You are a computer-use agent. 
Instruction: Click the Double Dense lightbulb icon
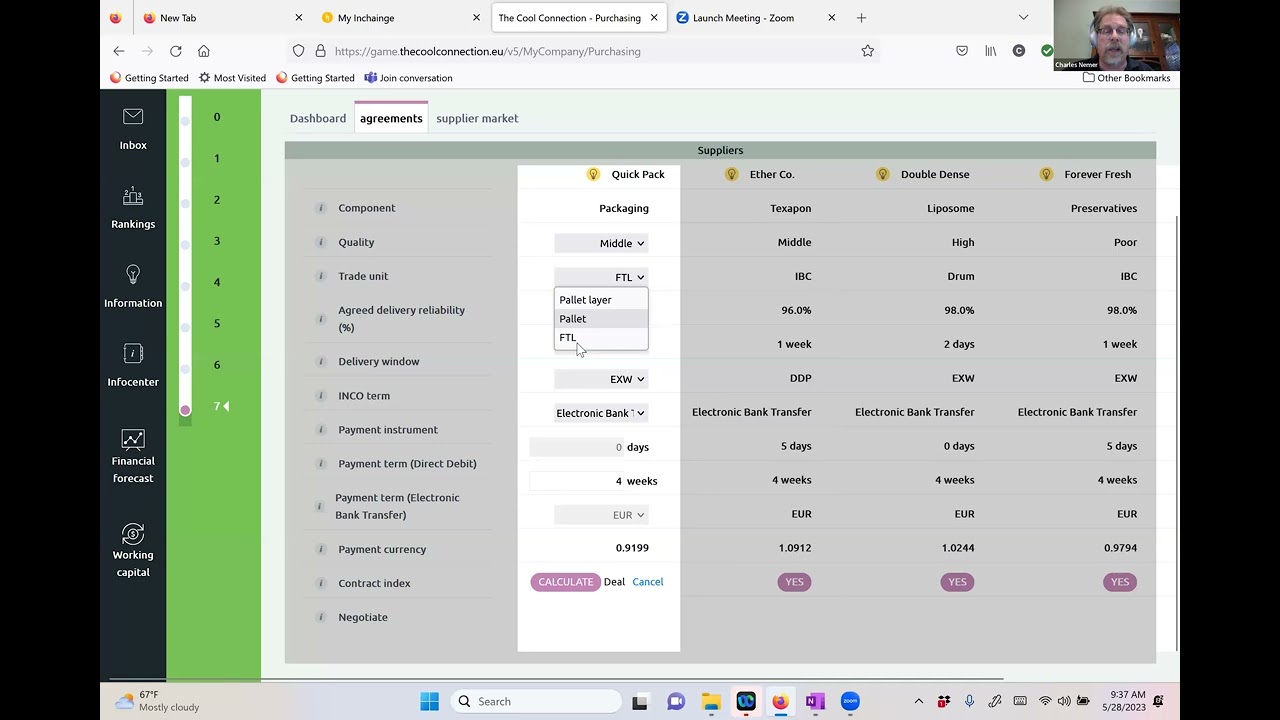click(882, 174)
